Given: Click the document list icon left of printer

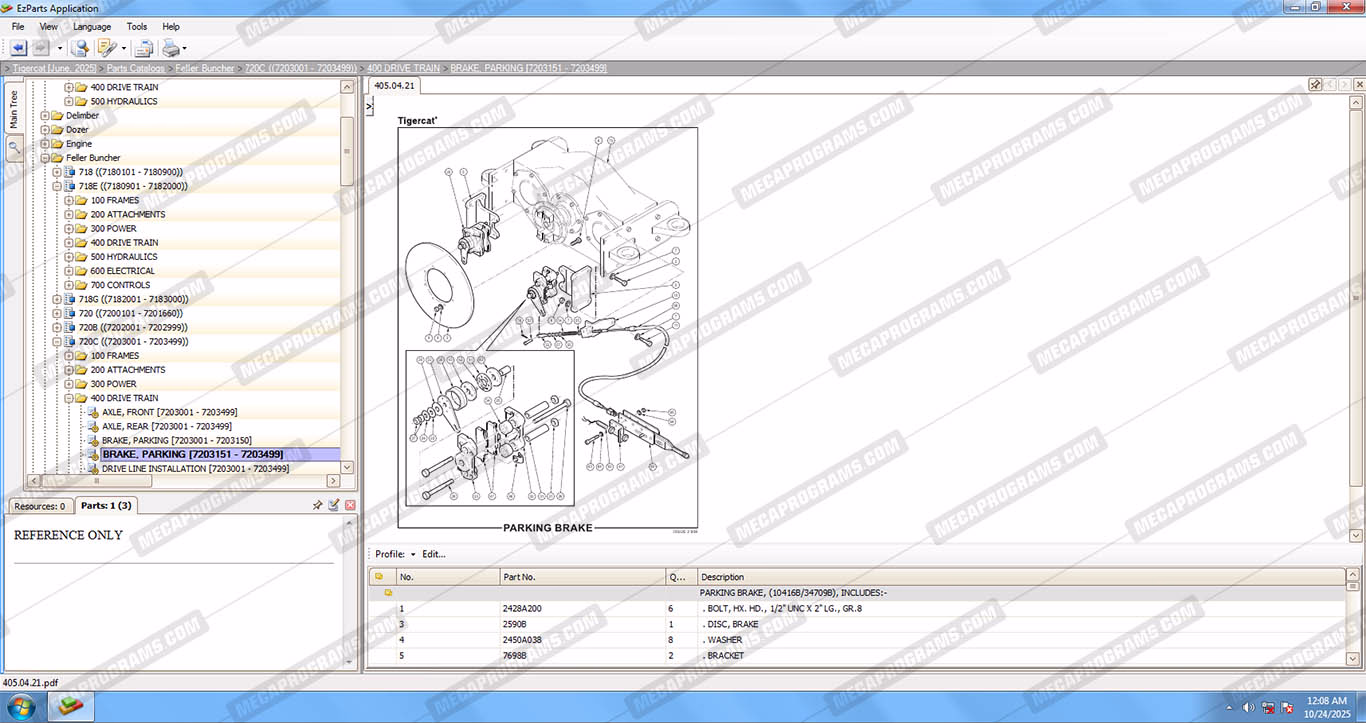Looking at the screenshot, I should [x=144, y=48].
